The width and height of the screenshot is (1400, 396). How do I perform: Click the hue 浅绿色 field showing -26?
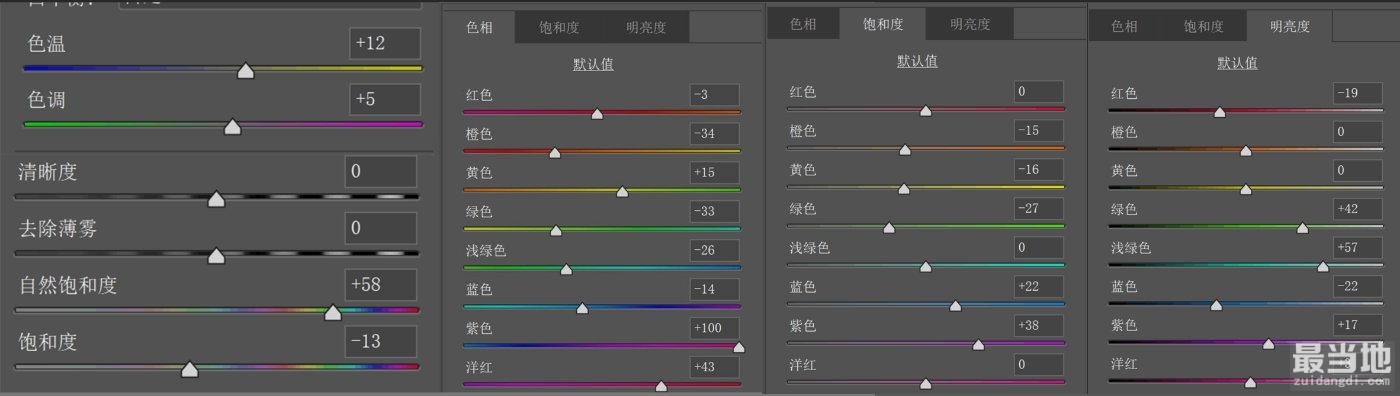714,250
